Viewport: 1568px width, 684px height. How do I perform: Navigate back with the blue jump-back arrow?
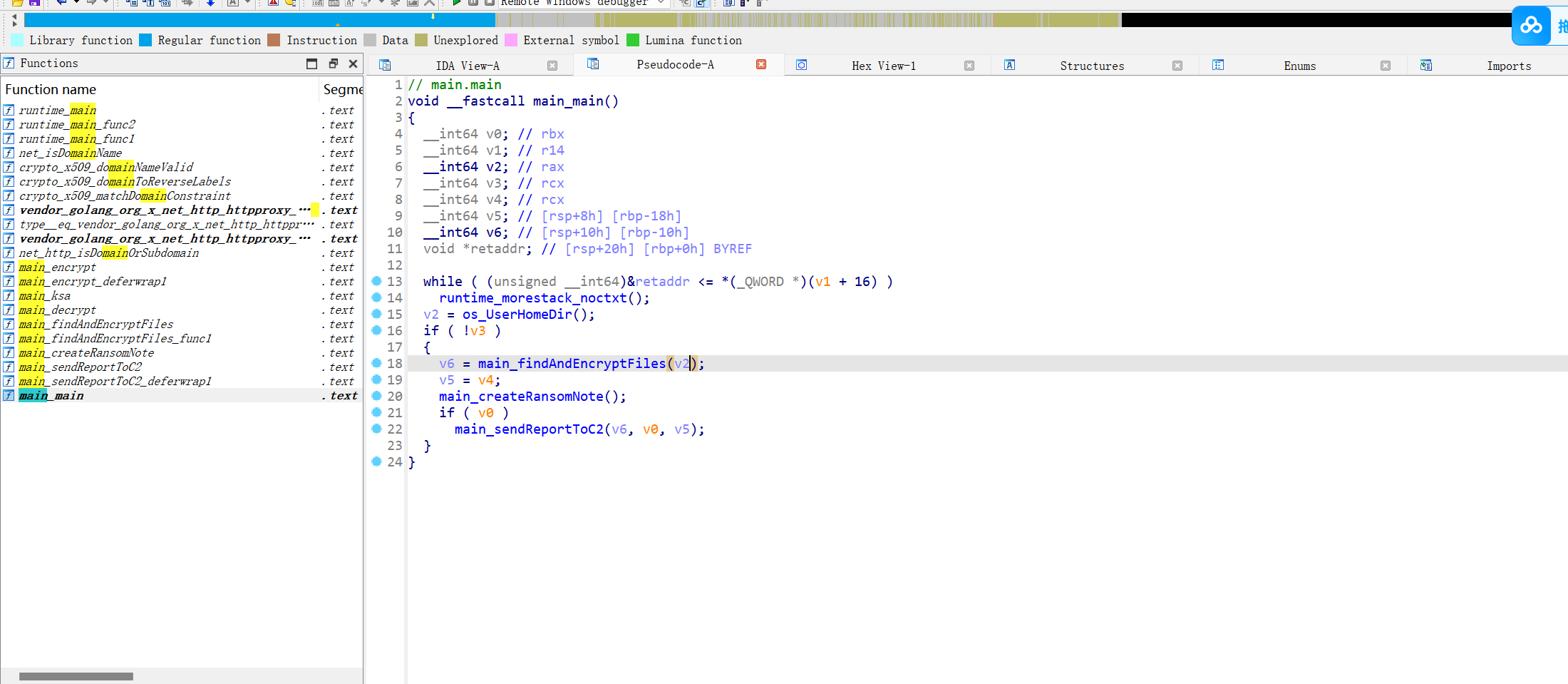coord(60,4)
